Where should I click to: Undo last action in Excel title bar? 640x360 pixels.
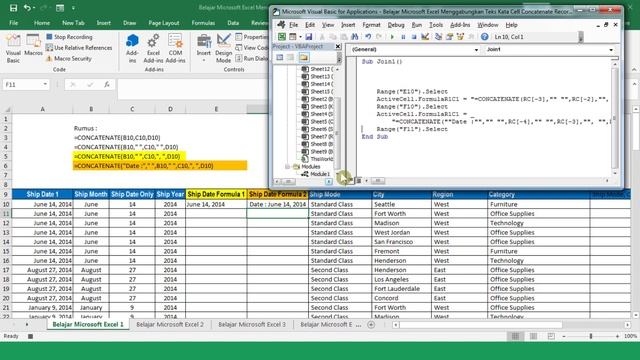pyautogui.click(x=27, y=8)
